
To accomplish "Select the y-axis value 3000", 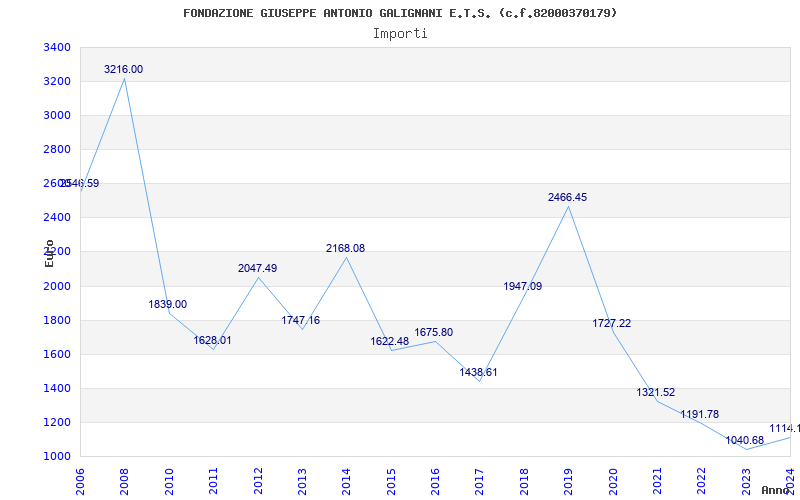I will click(57, 116).
